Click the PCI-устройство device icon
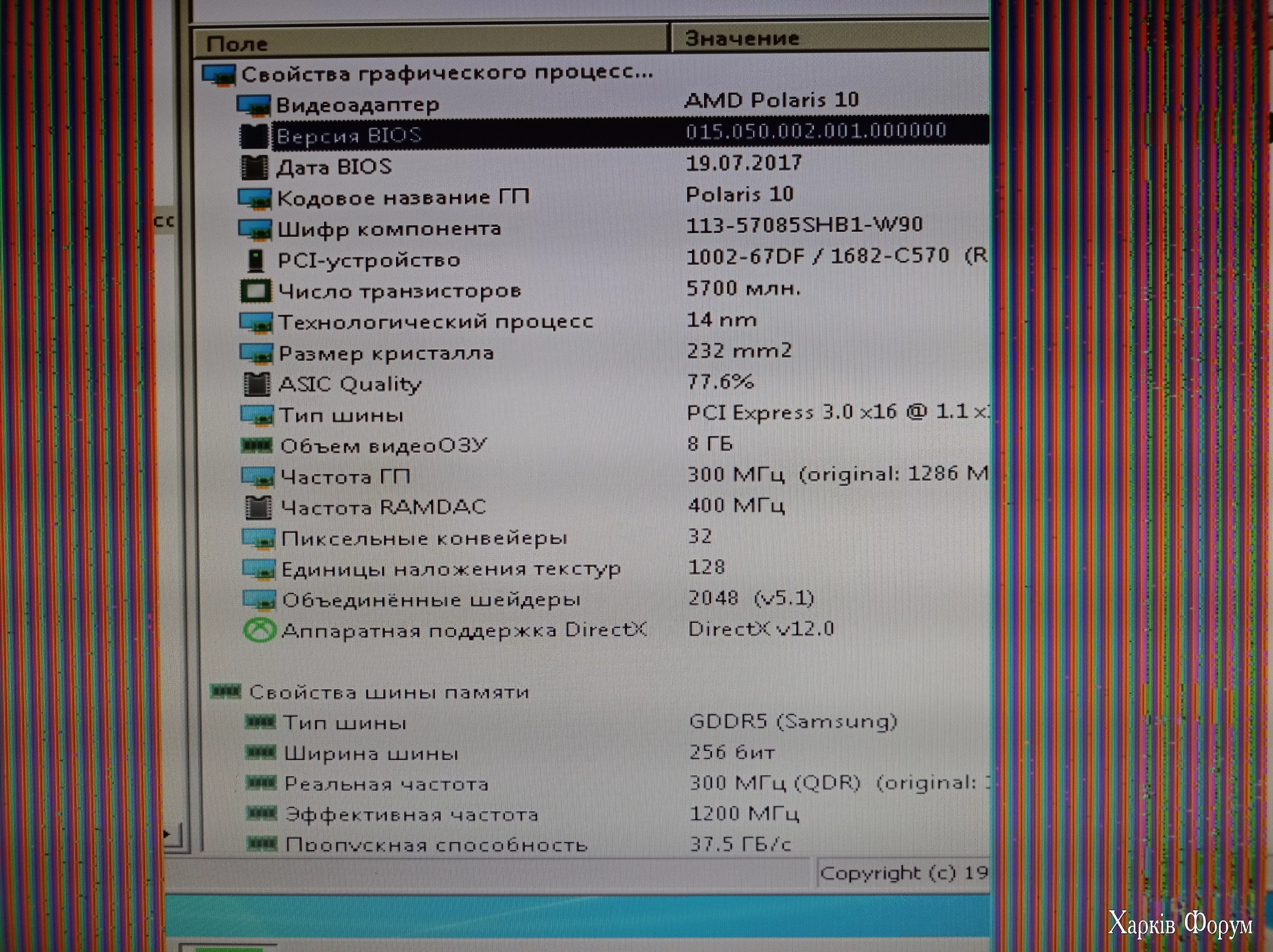 [x=256, y=261]
